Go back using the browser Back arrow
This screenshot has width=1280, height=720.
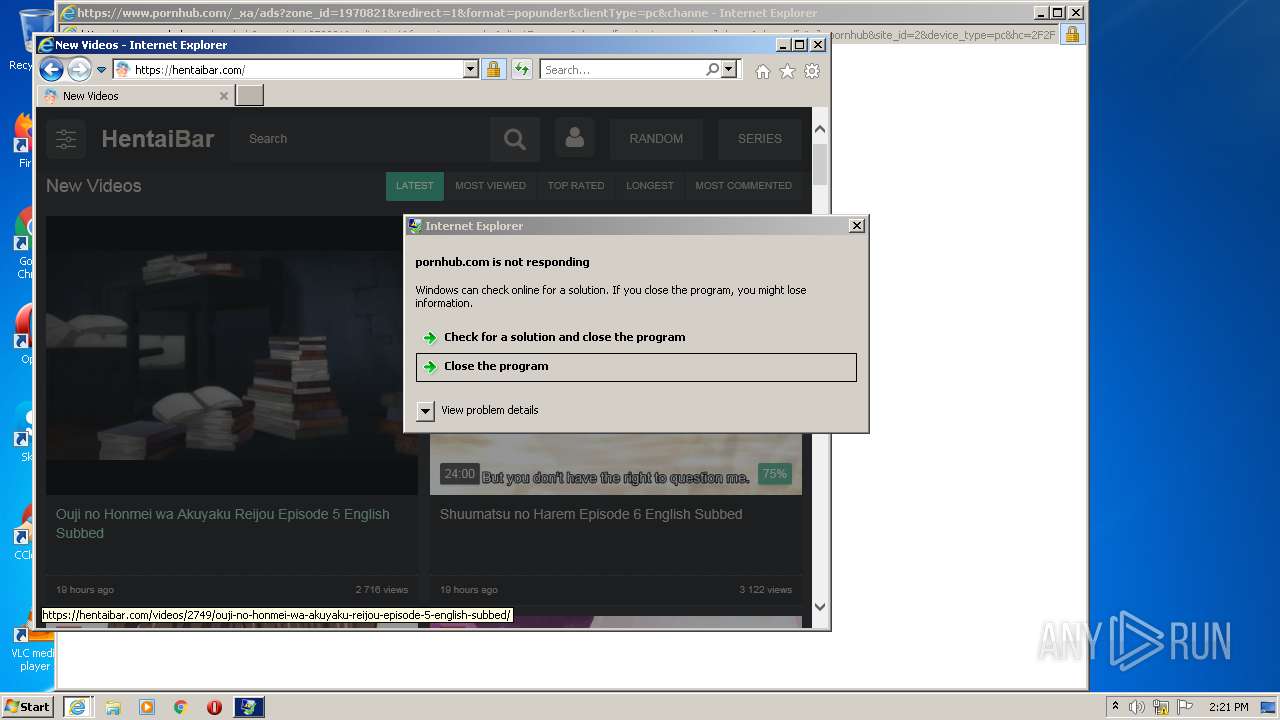click(51, 69)
